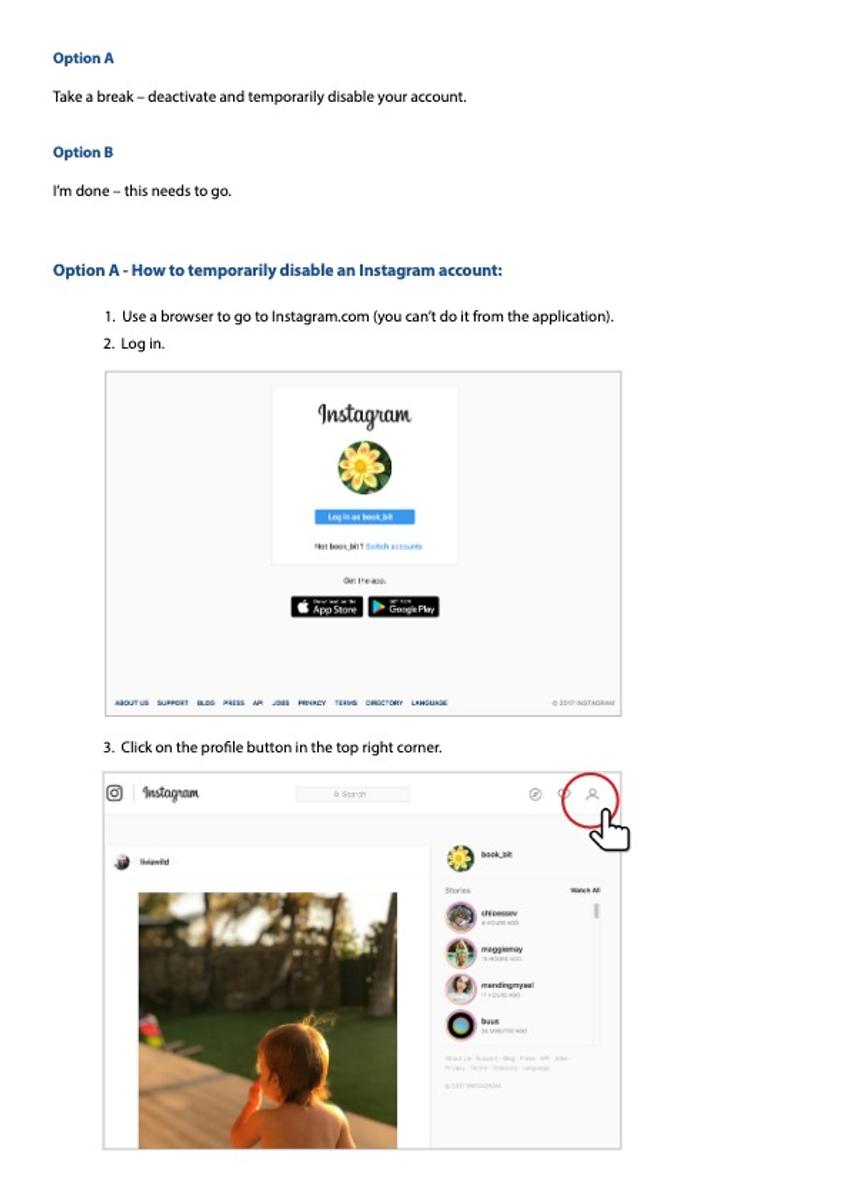Click the Instagram camera logo icon
This screenshot has width=849, height=1200.
click(x=115, y=793)
